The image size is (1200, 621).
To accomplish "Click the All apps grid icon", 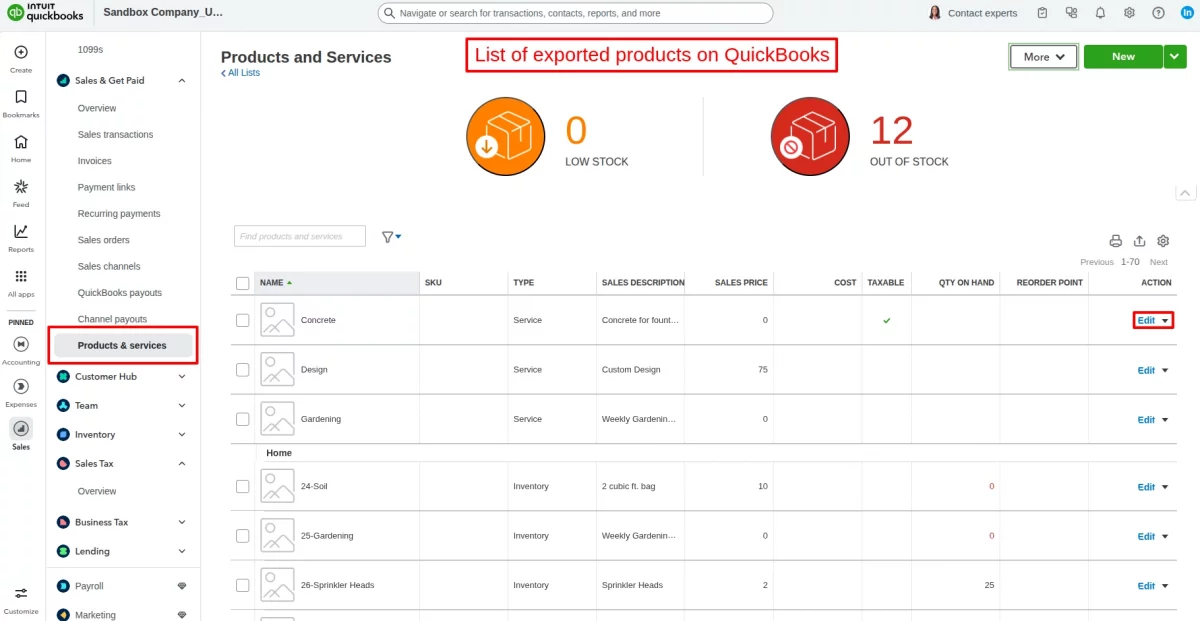I will 20,277.
